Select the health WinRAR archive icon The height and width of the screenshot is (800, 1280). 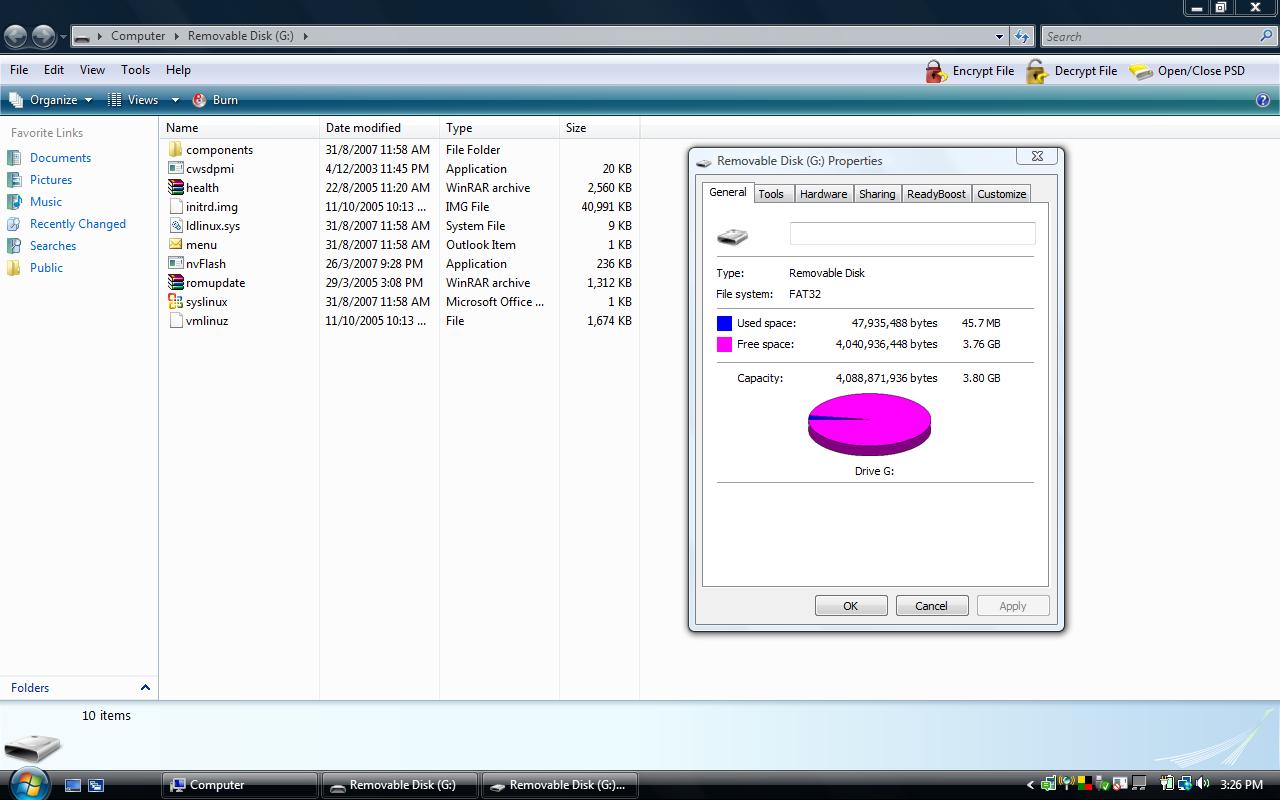(175, 187)
